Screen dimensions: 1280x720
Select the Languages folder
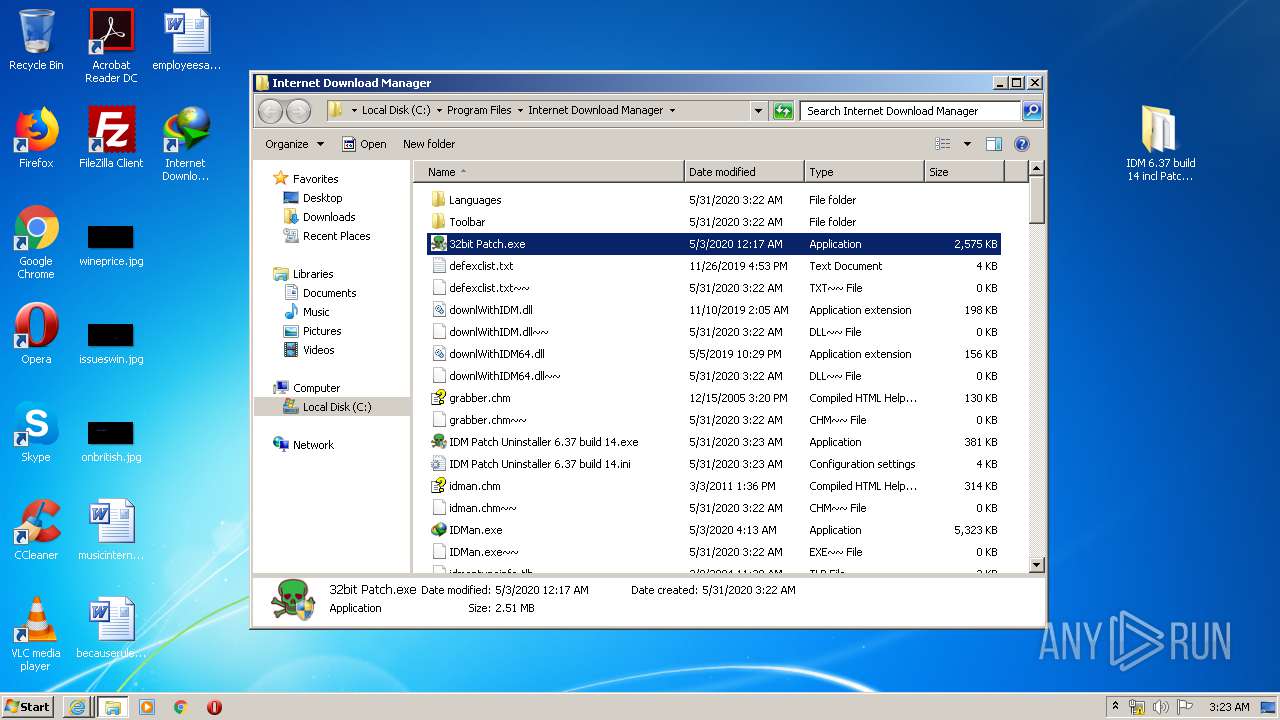pos(714,200)
